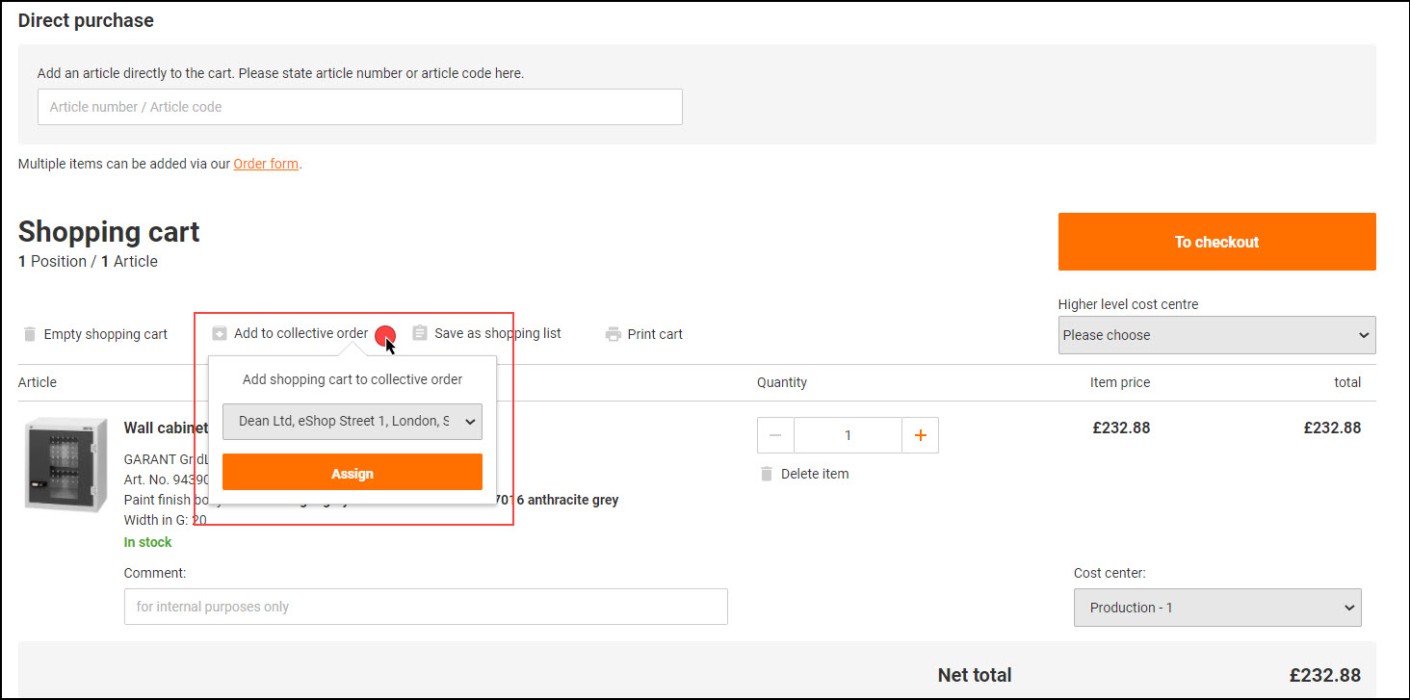This screenshot has height=700, width=1410.
Task: Expand the Dean Ltd address dropdown
Action: pyautogui.click(x=352, y=421)
